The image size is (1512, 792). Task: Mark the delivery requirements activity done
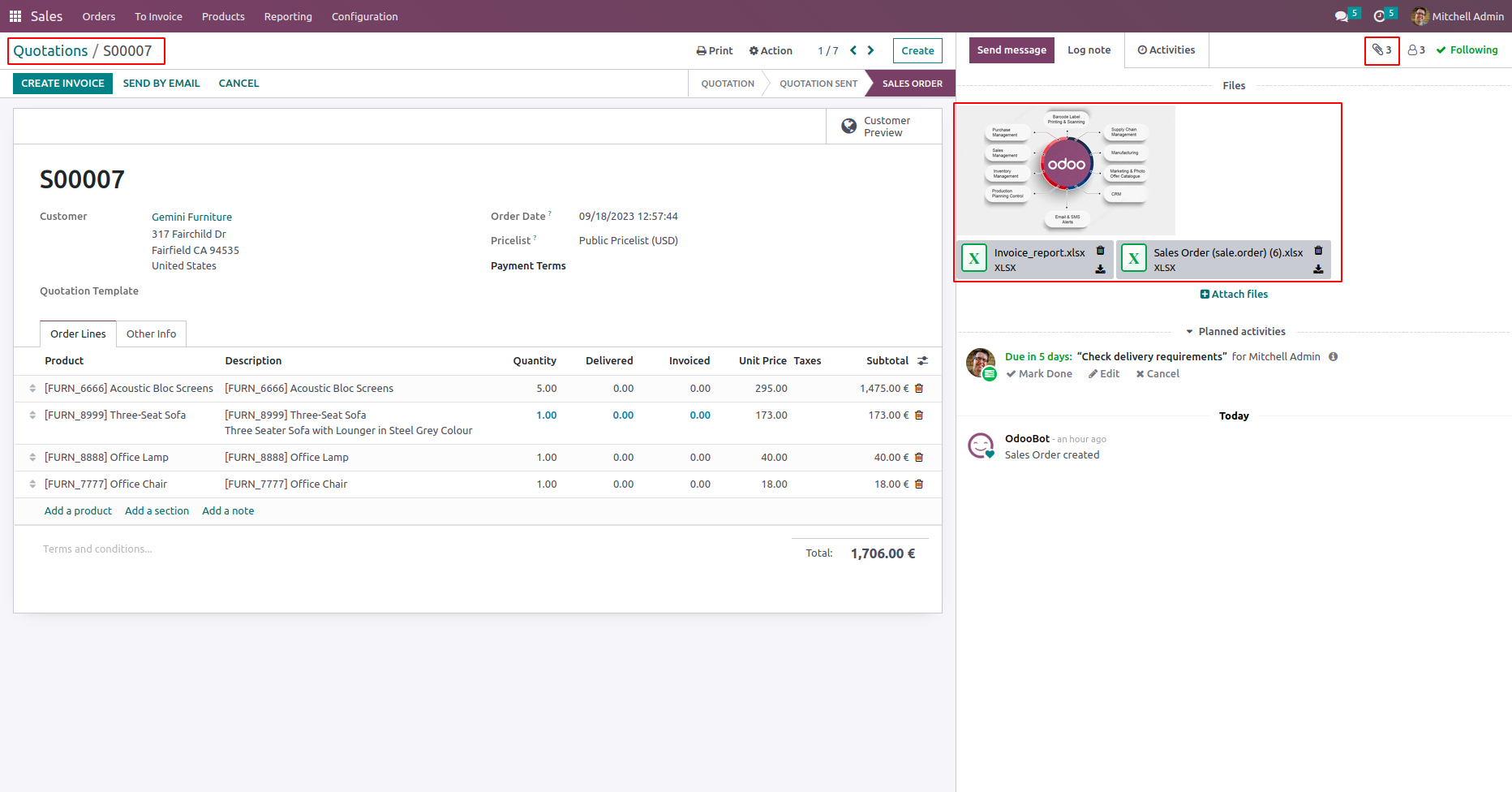point(1039,374)
